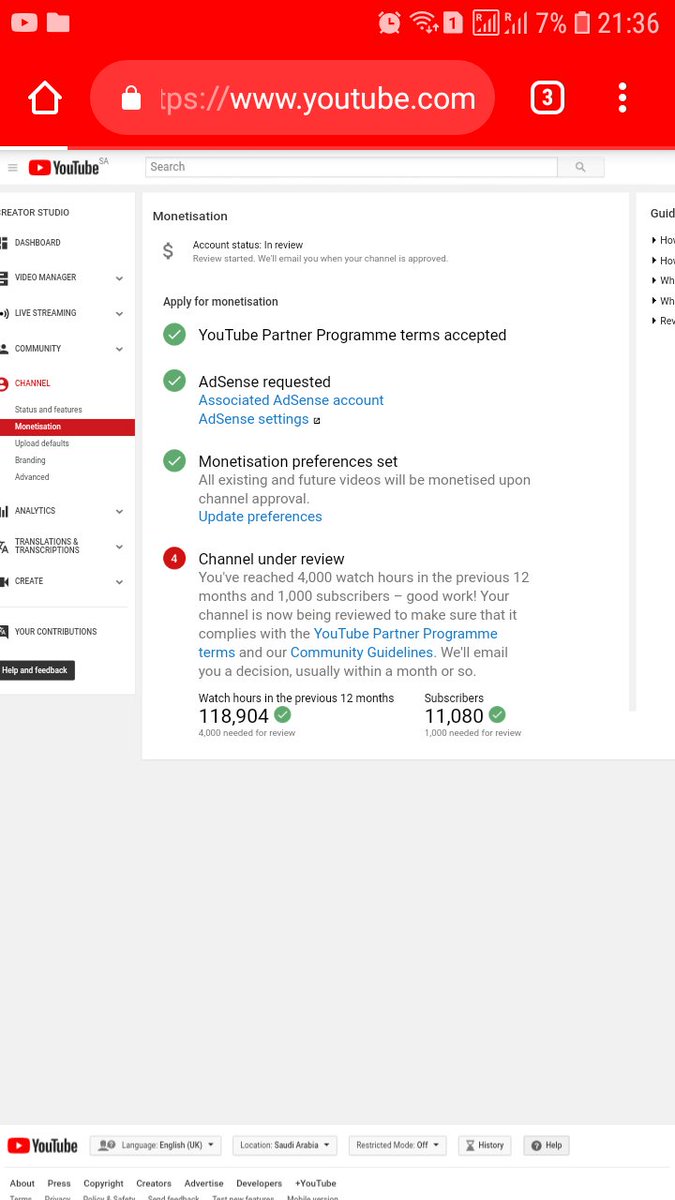Expand the Community section chevron
The width and height of the screenshot is (675, 1200).
[119, 350]
